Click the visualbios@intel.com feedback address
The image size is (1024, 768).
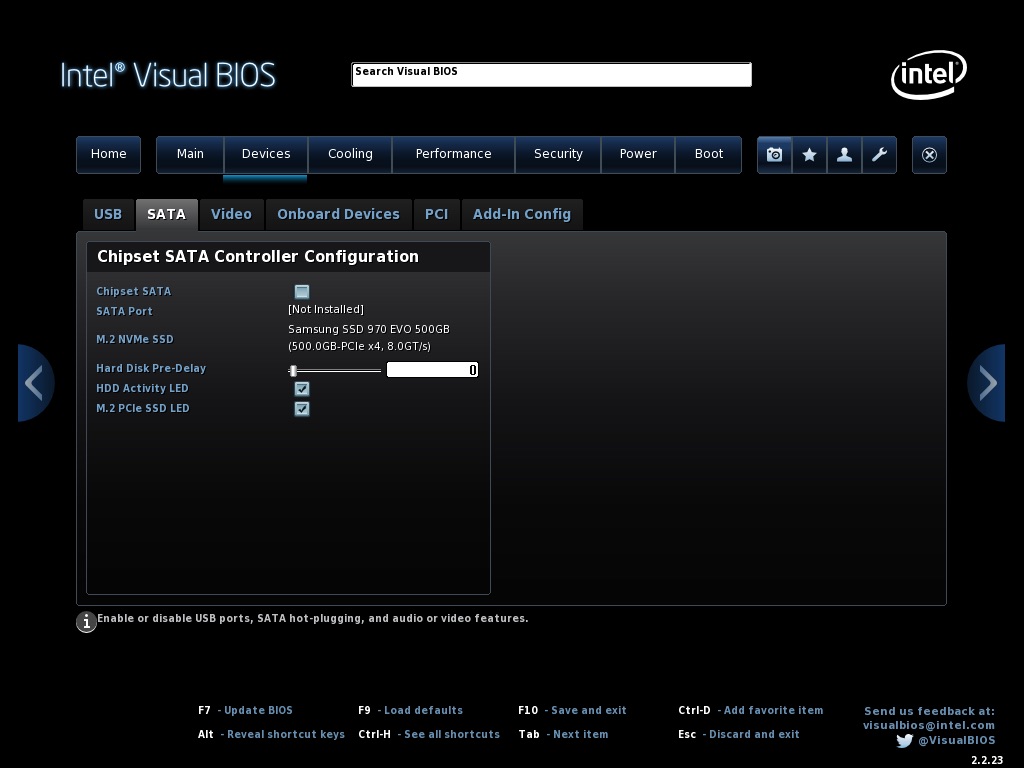[929, 726]
